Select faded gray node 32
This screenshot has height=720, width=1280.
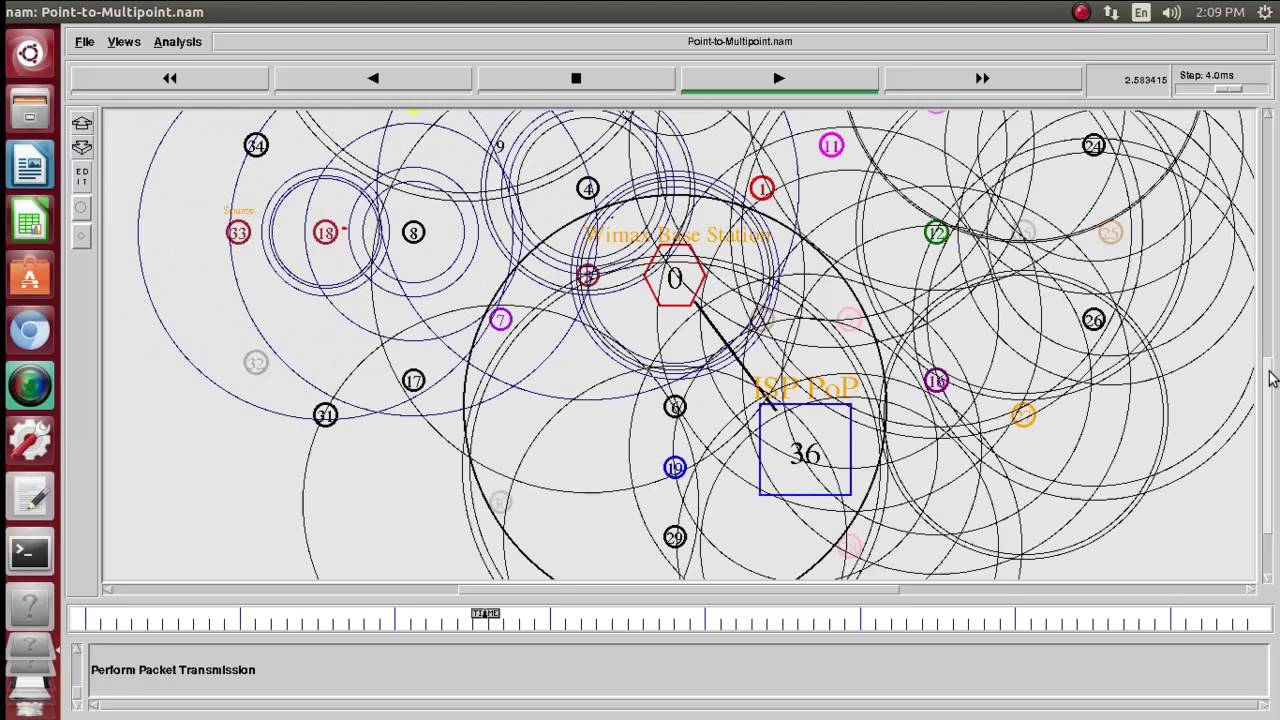256,363
